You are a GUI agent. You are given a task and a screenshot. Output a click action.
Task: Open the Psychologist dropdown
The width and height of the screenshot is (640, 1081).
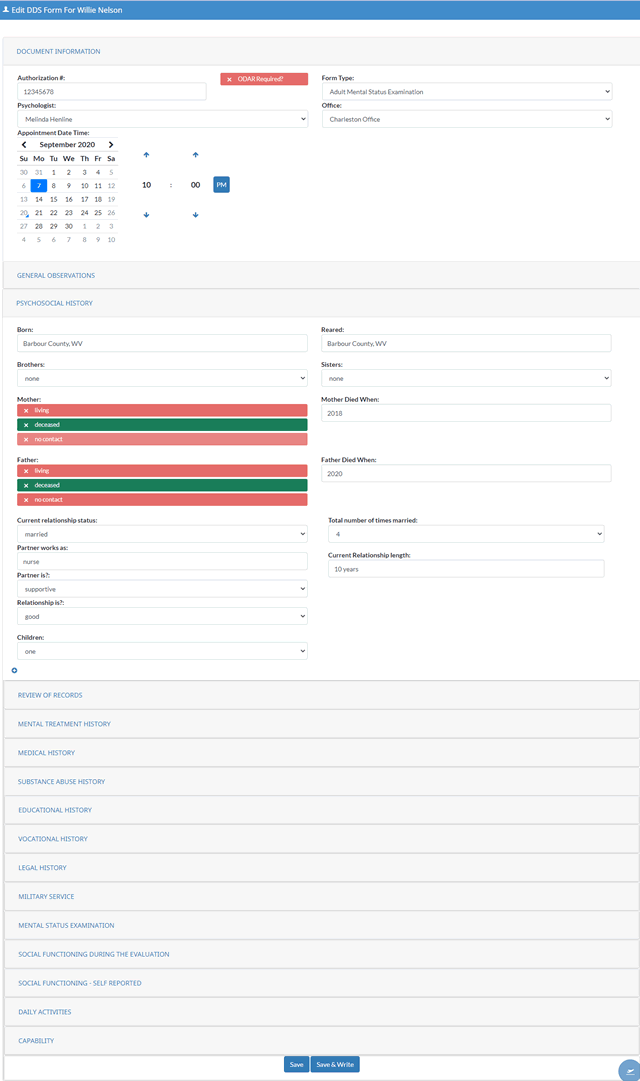click(x=162, y=119)
